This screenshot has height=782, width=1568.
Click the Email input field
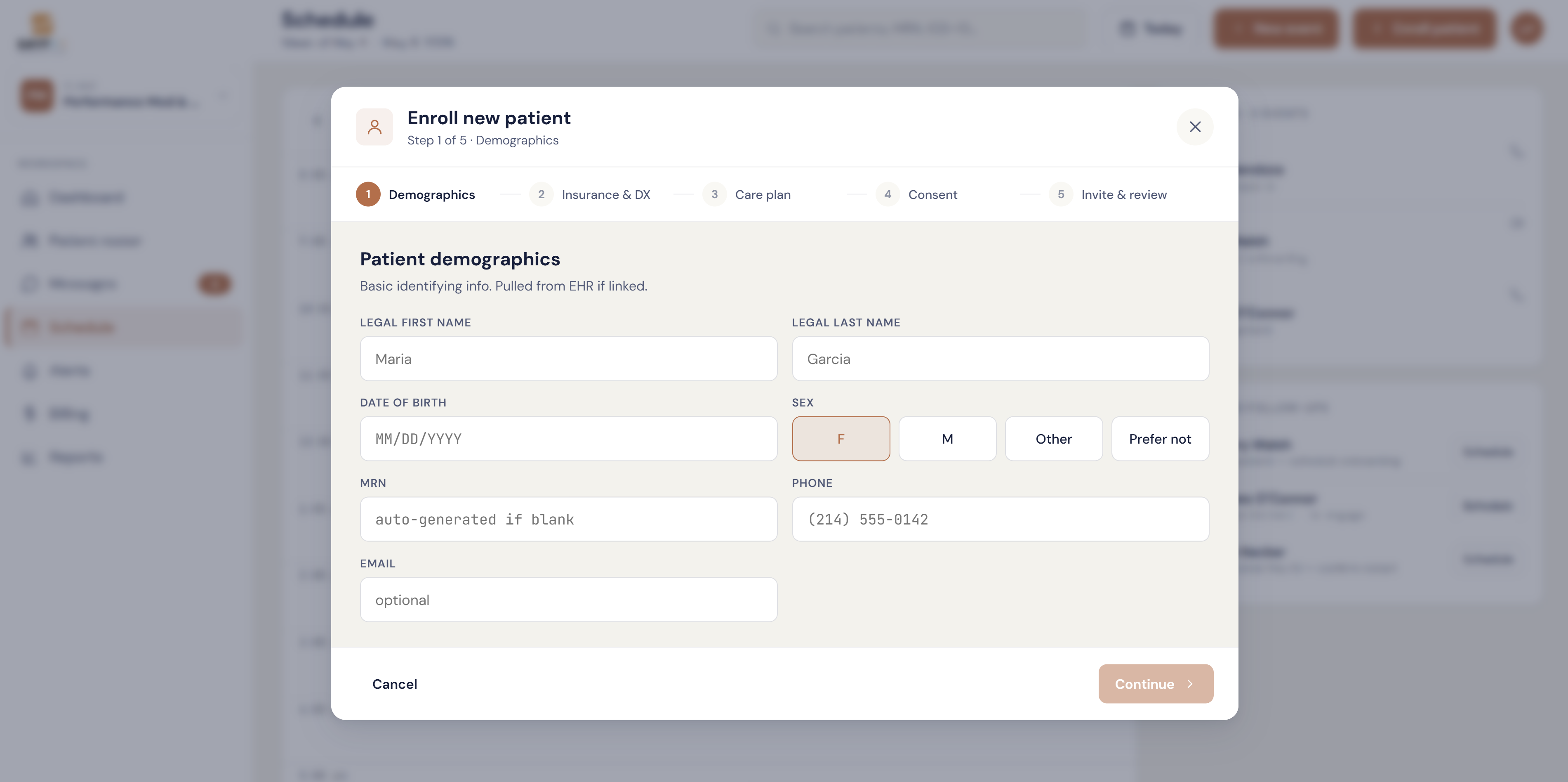tap(569, 599)
